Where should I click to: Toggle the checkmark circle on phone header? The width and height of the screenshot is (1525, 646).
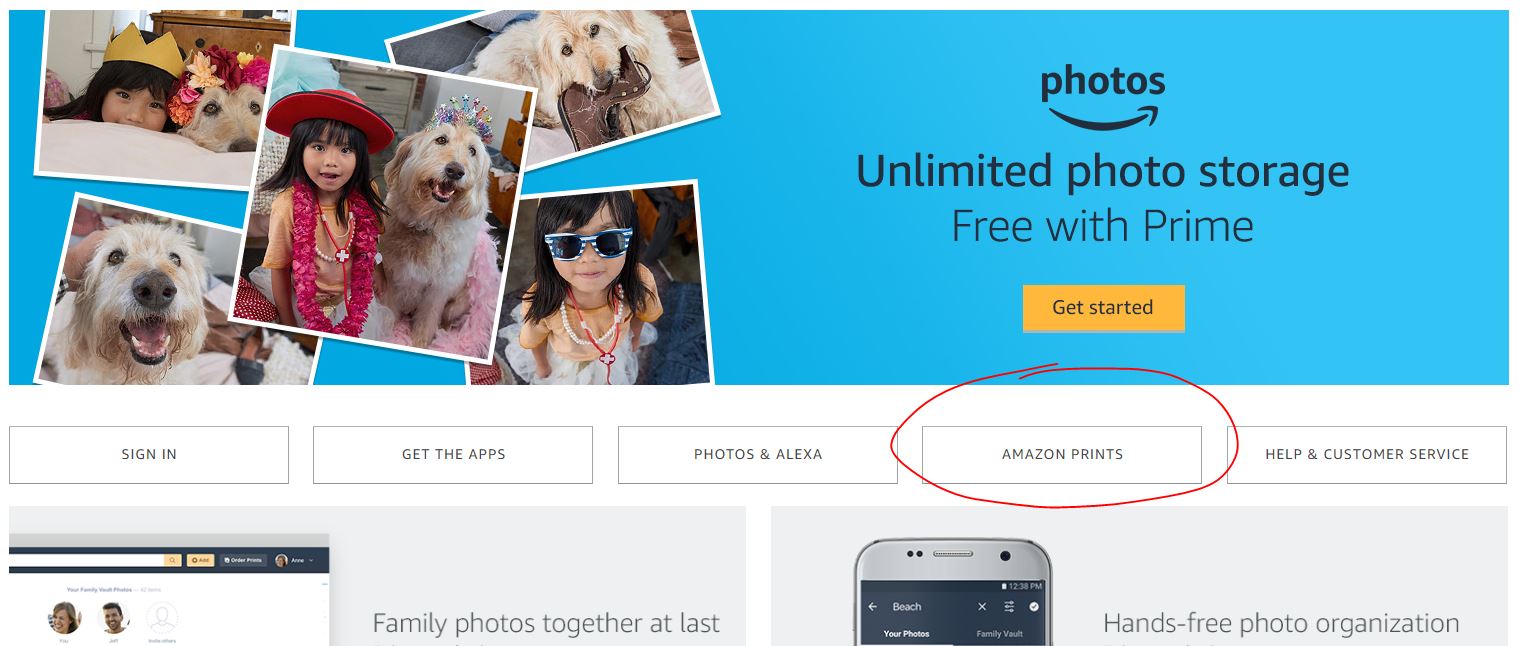(x=1034, y=607)
